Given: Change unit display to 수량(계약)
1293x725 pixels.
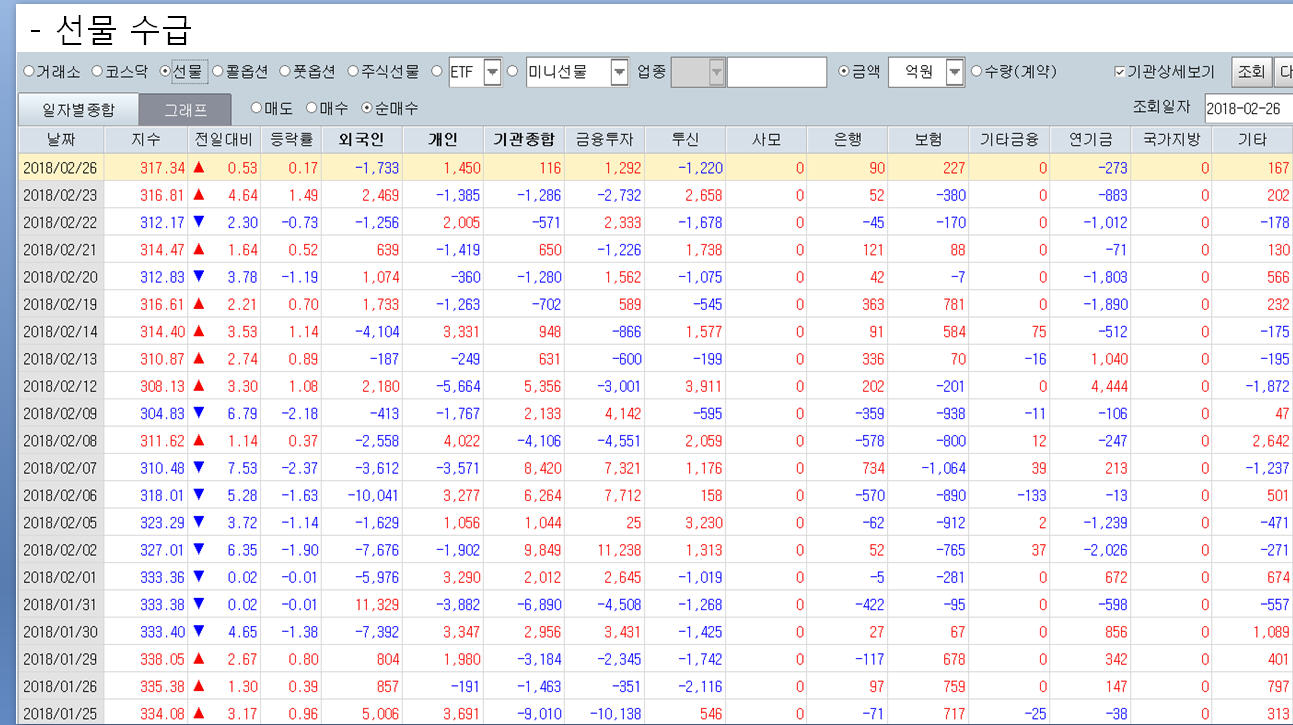Looking at the screenshot, I should click(x=975, y=71).
